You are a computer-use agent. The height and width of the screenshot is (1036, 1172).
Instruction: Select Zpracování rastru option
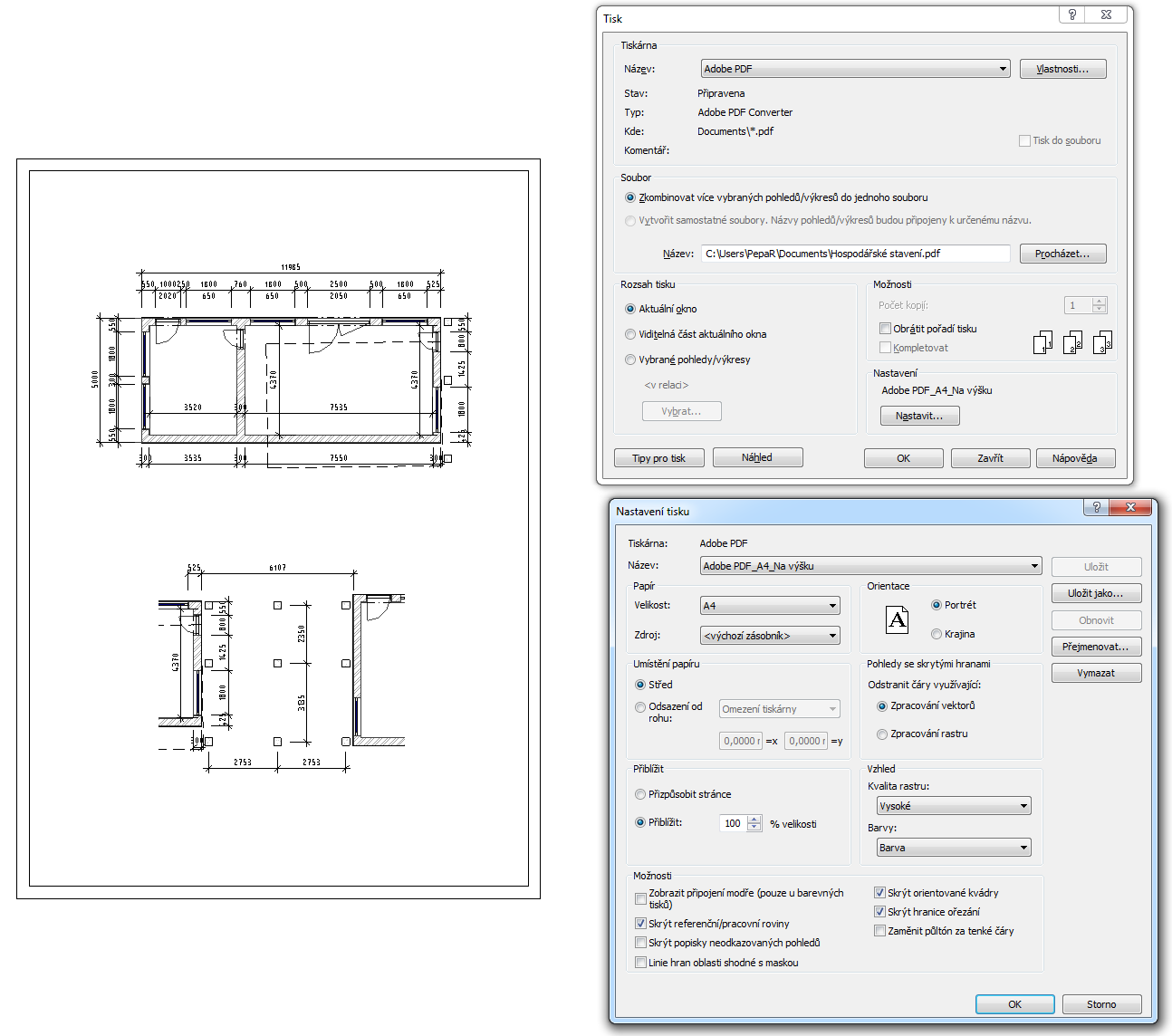pos(882,734)
